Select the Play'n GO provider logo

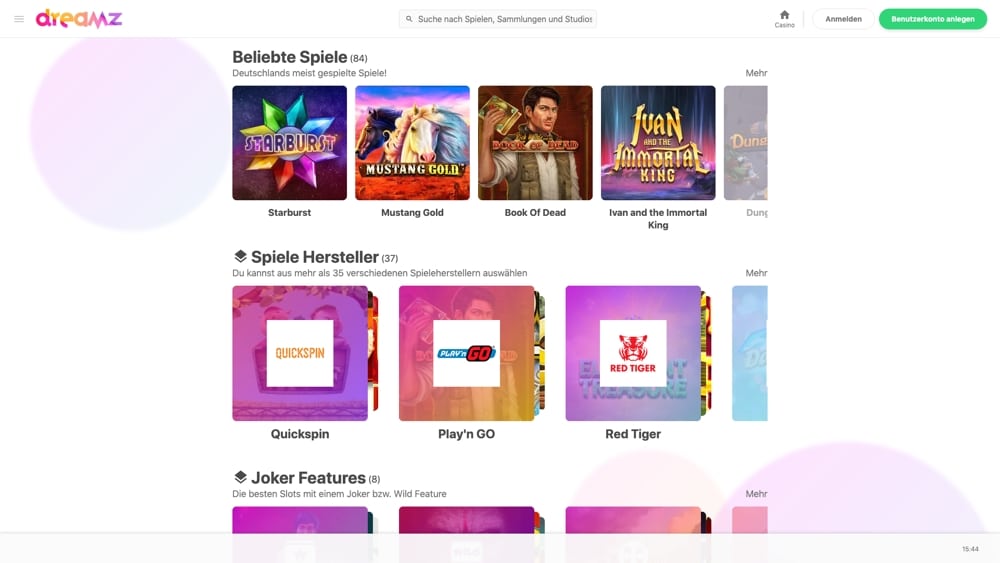(466, 353)
